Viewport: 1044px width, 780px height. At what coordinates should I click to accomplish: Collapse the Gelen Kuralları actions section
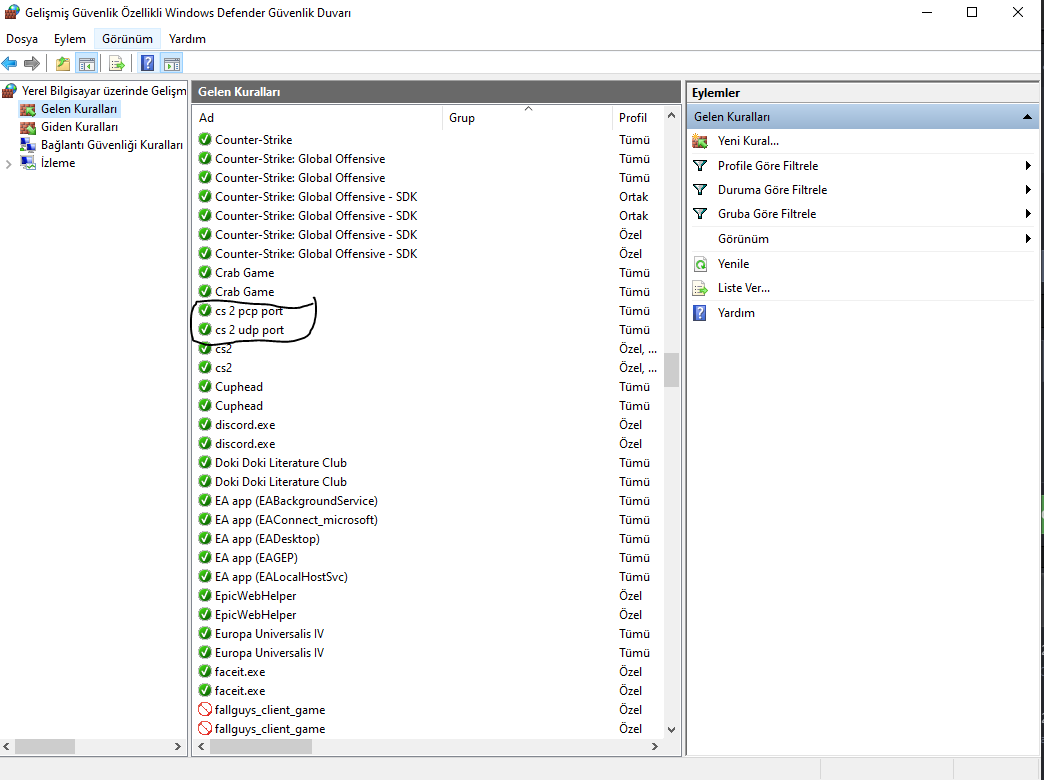coord(1027,117)
